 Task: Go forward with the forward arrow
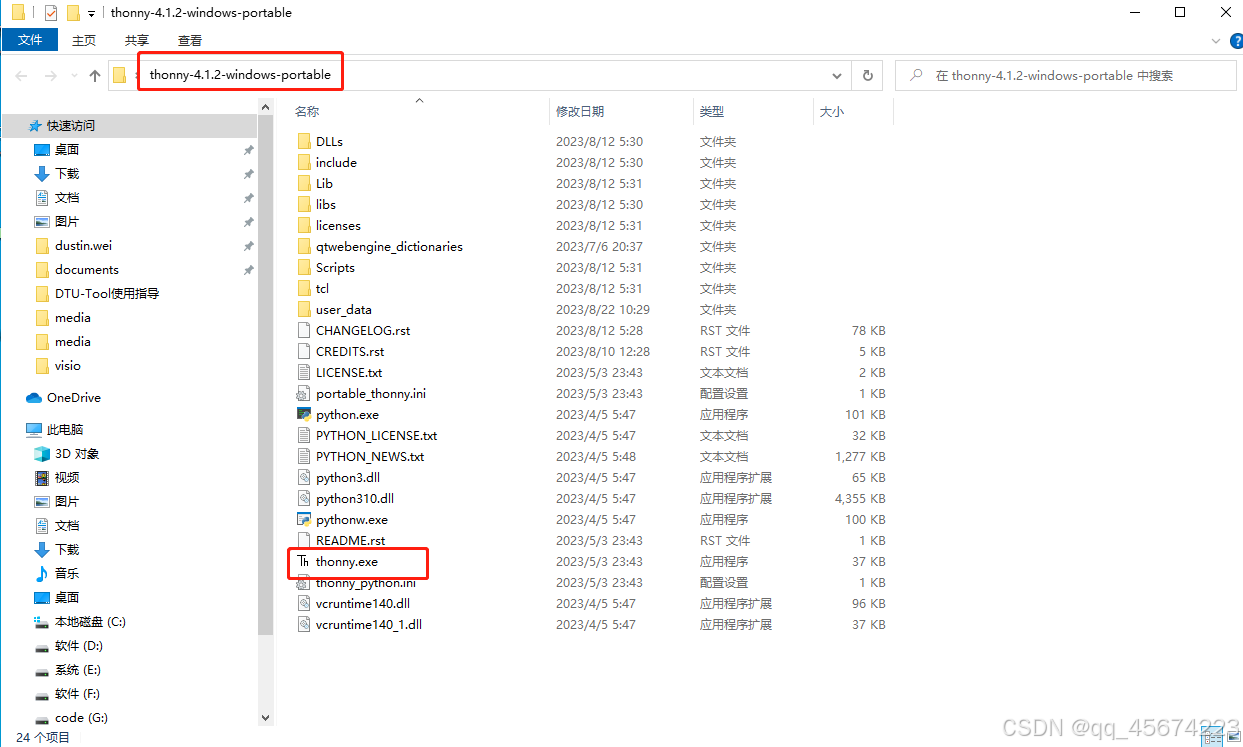click(50, 75)
